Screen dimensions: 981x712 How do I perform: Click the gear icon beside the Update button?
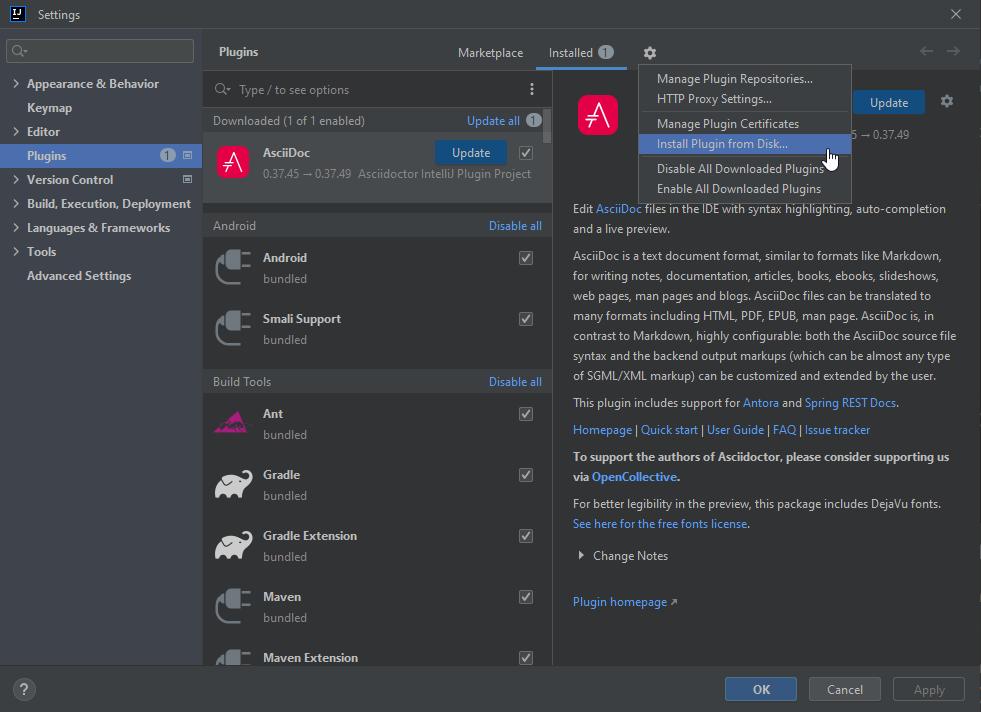tap(946, 101)
